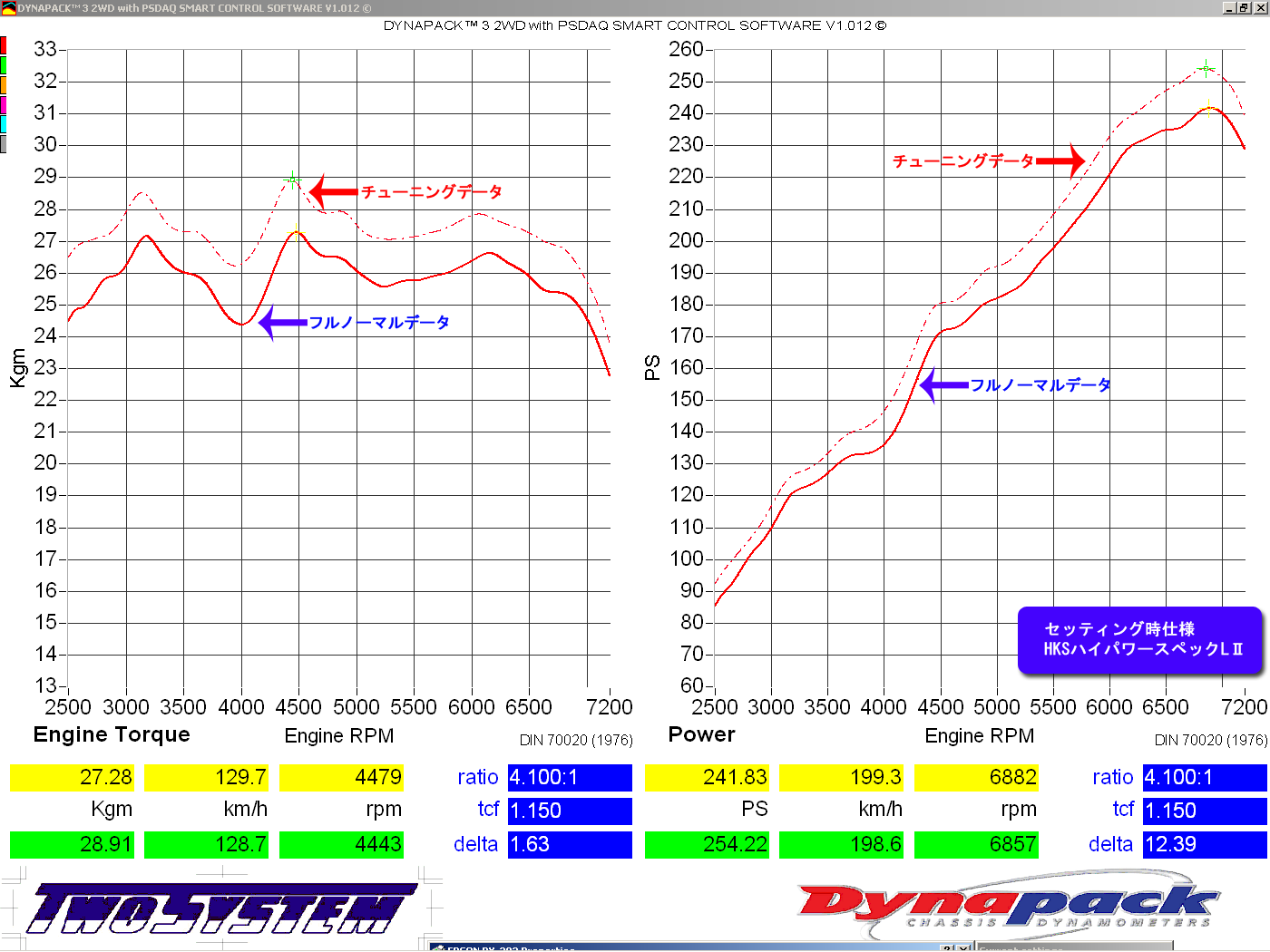Select the magenta run color swatch
Screen dimensions: 1270x952
pyautogui.click(x=4, y=105)
